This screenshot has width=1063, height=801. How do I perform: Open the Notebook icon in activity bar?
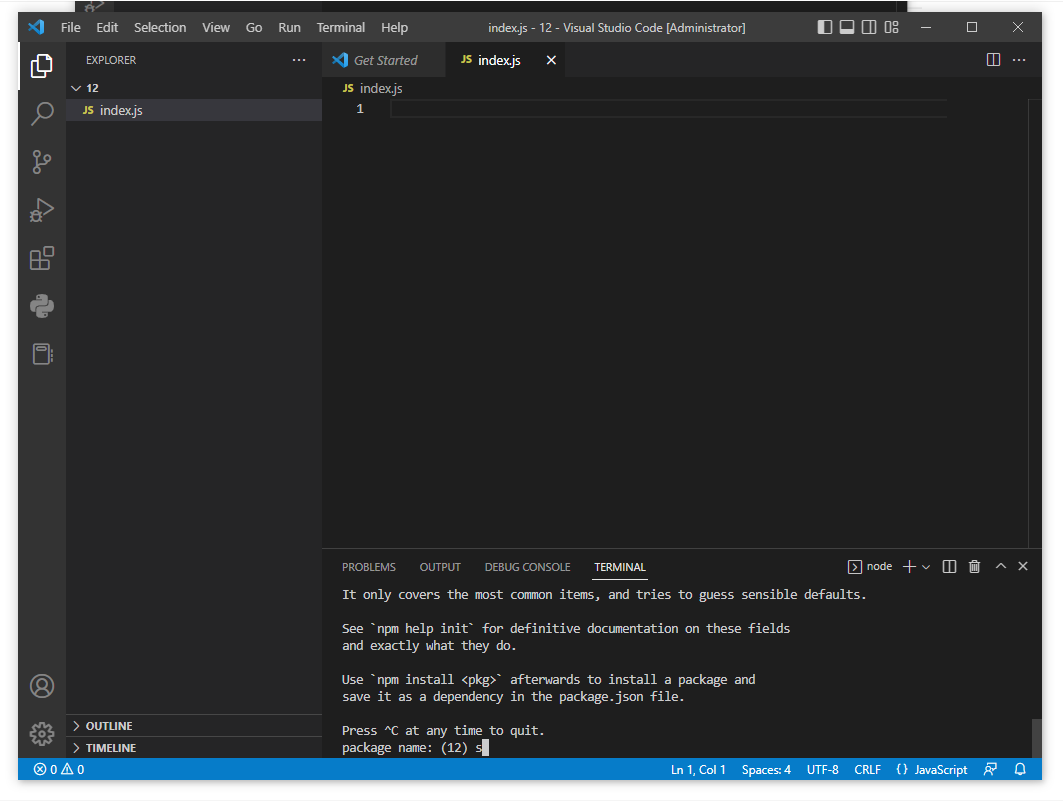click(x=41, y=354)
